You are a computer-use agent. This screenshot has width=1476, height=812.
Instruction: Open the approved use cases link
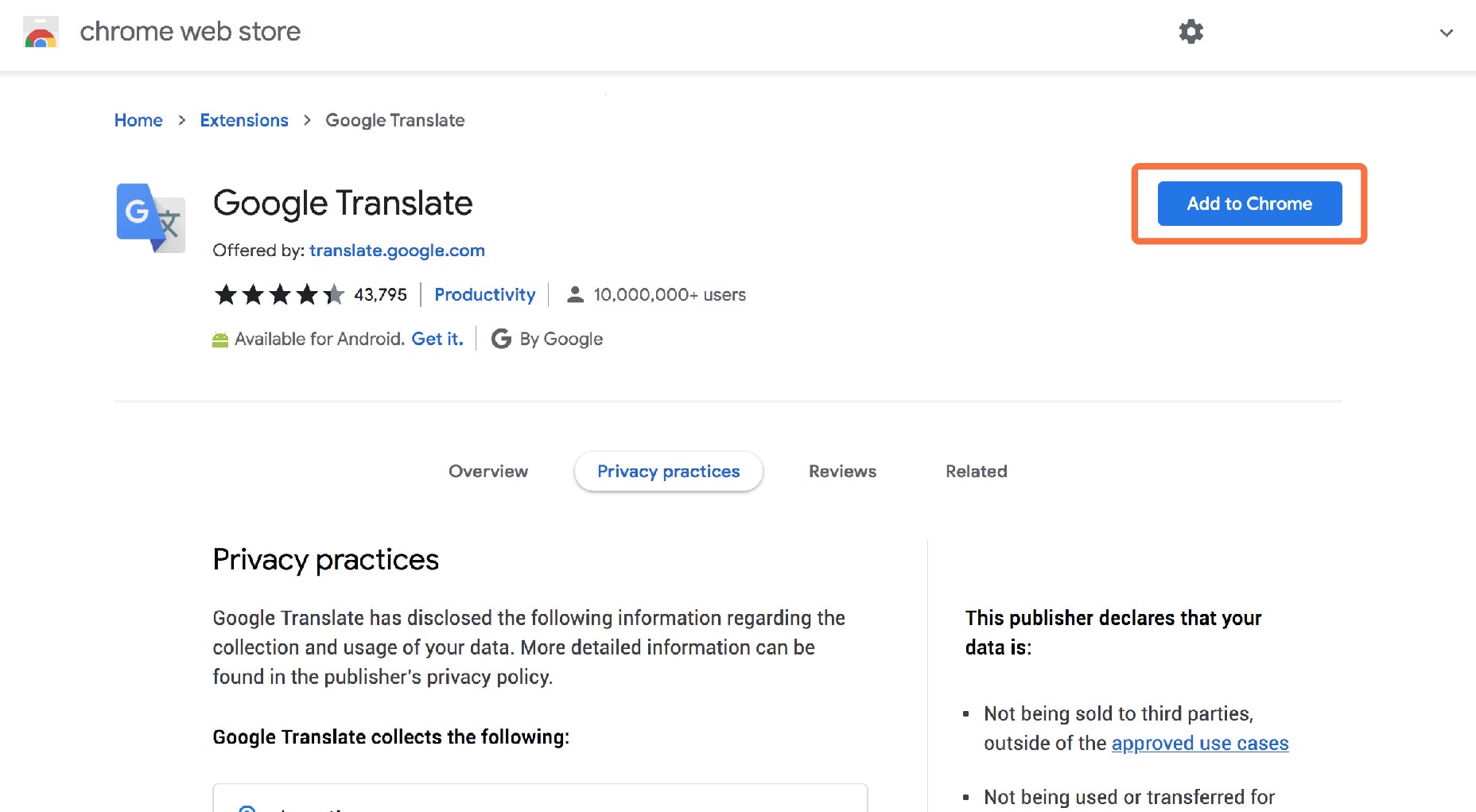[x=1199, y=744]
